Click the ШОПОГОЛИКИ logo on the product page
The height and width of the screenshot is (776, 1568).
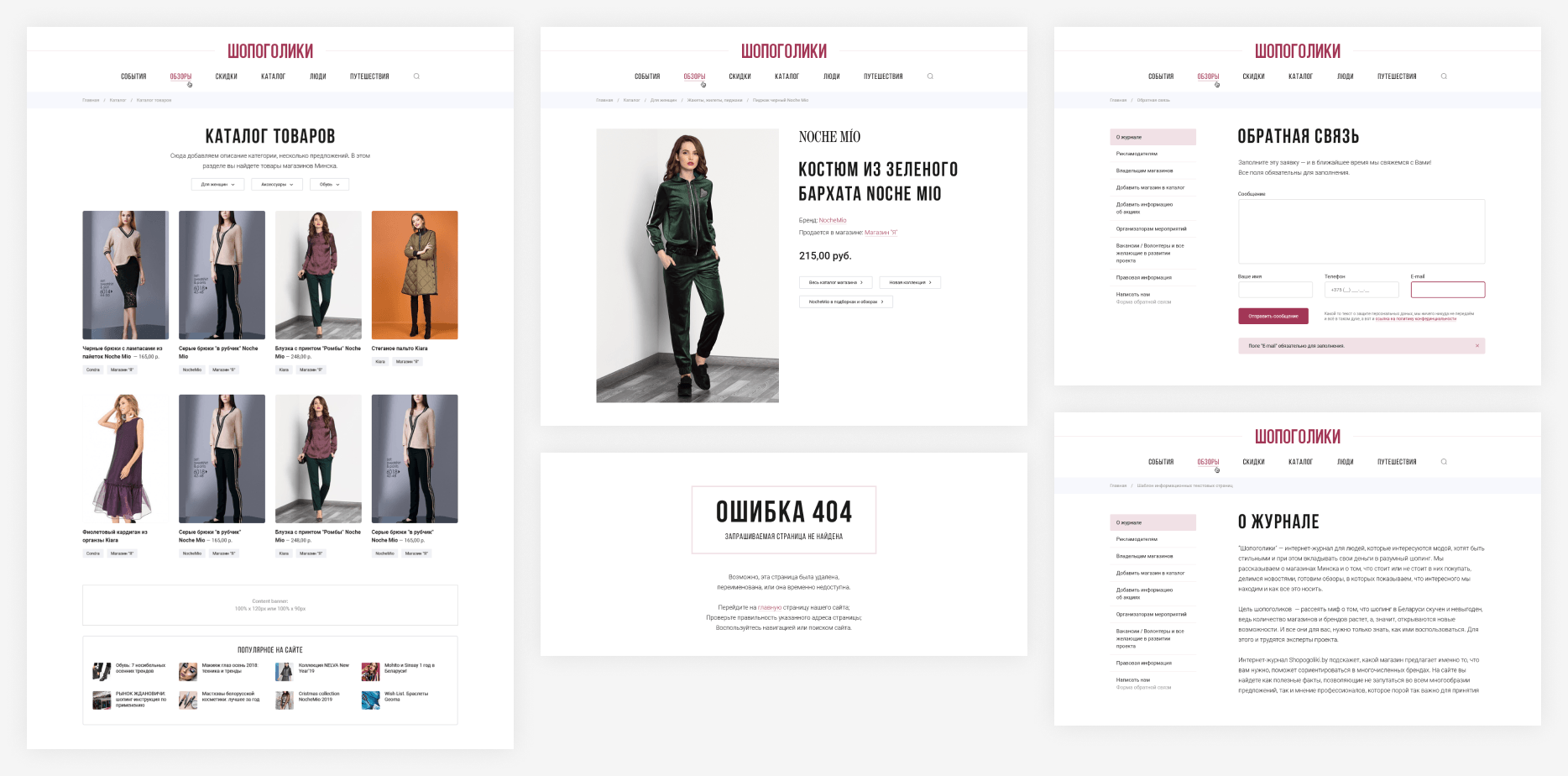coord(784,51)
